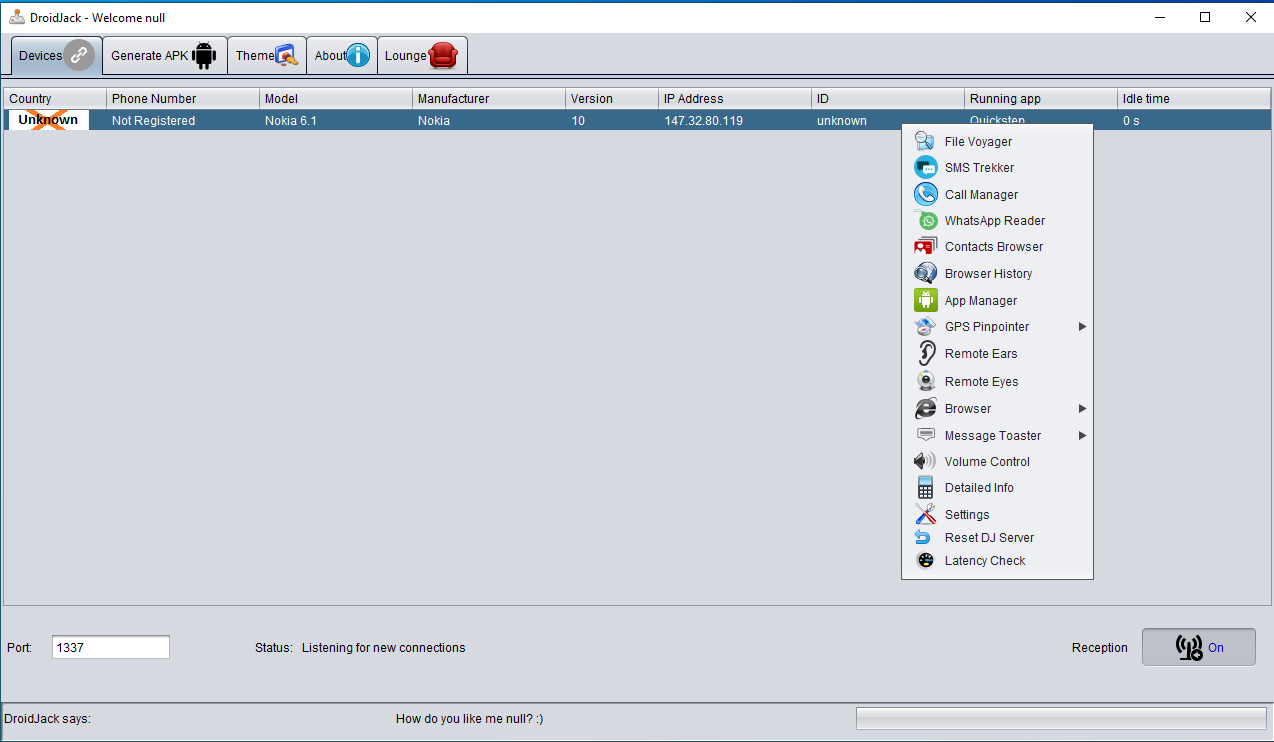
Task: Open the About tab
Action: click(x=342, y=56)
